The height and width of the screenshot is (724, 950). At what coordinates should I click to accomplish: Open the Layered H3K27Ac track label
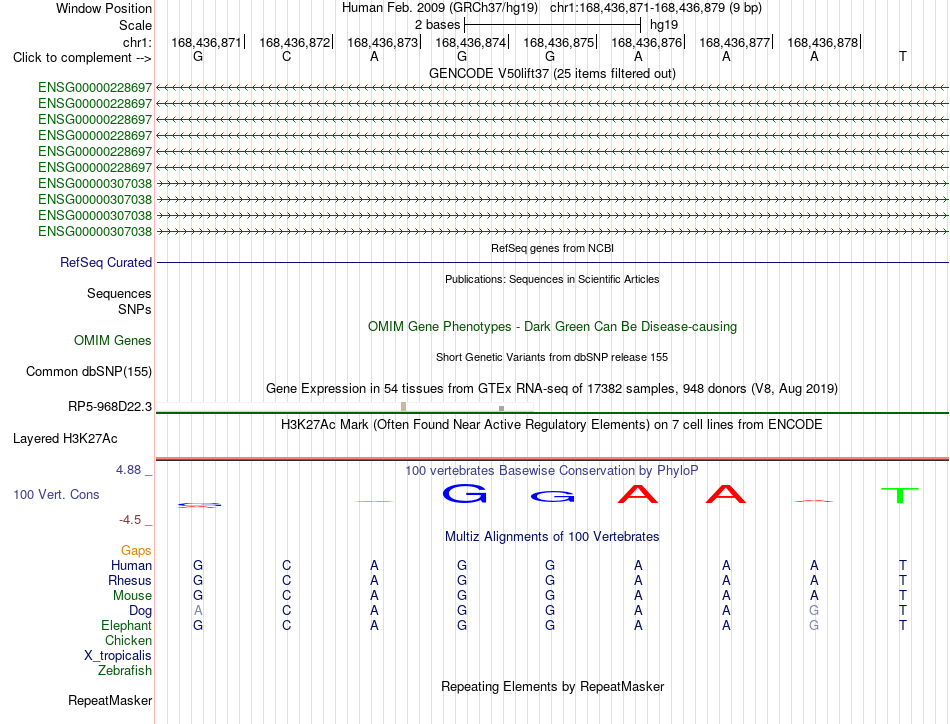[65, 439]
